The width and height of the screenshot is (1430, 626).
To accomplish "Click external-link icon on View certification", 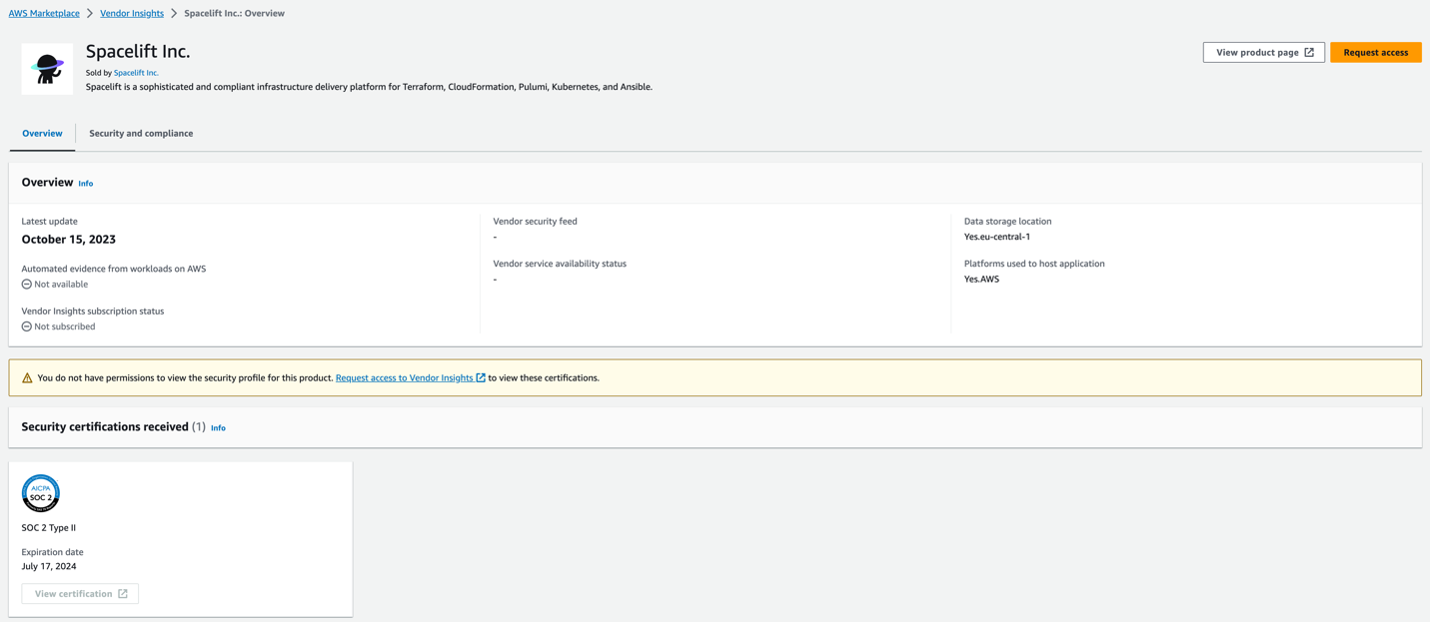I will 123,594.
